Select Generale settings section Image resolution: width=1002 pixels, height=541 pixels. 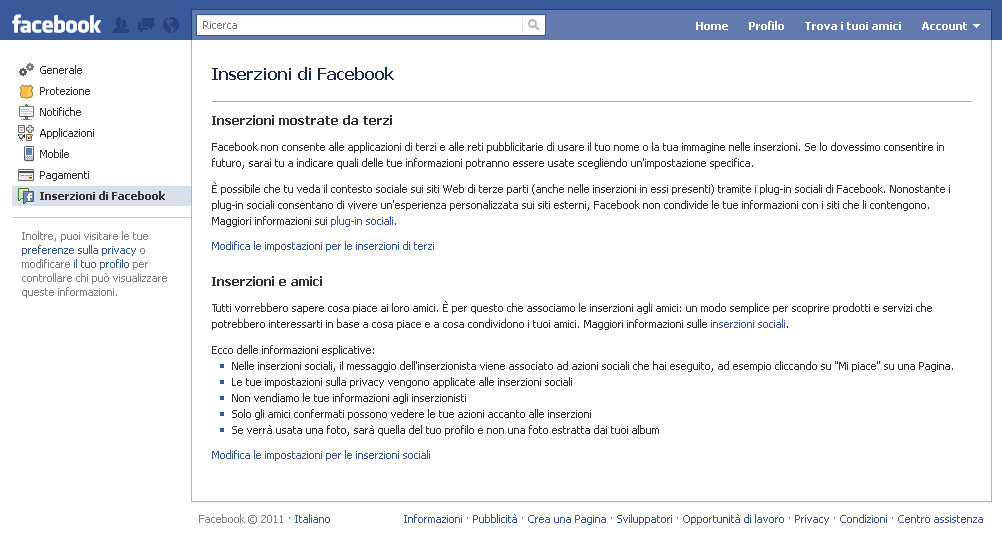pos(61,70)
